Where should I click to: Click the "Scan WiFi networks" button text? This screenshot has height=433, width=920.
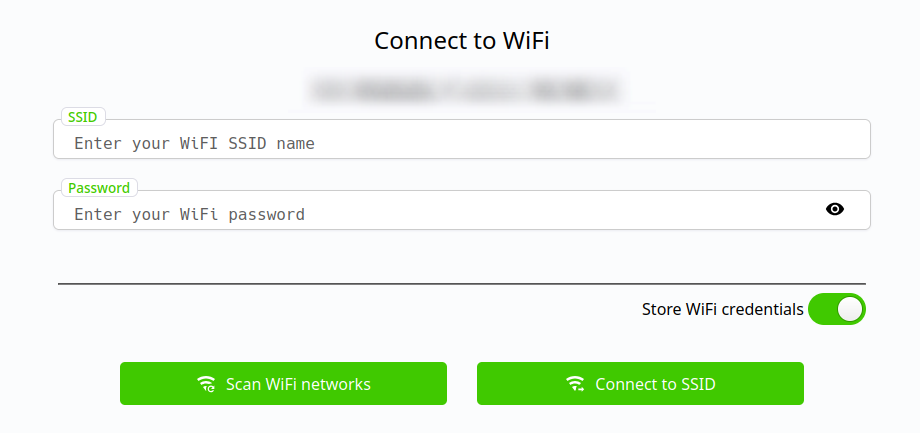tap(298, 384)
